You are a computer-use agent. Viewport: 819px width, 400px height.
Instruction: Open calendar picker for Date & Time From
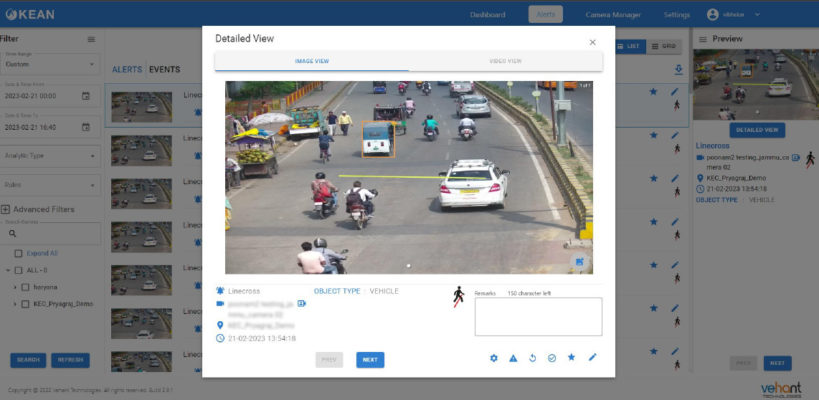86,96
